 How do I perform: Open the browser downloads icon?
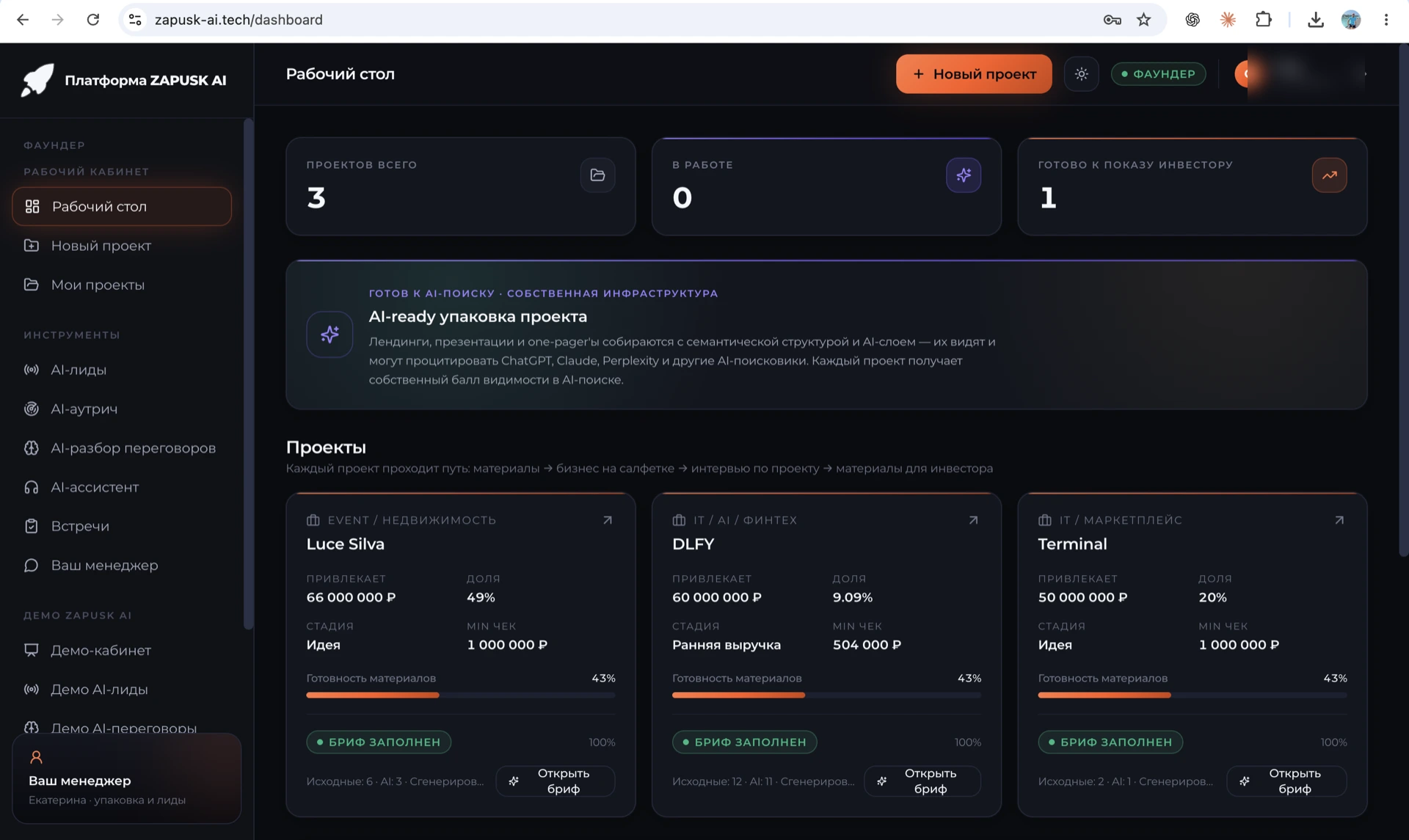point(1315,20)
